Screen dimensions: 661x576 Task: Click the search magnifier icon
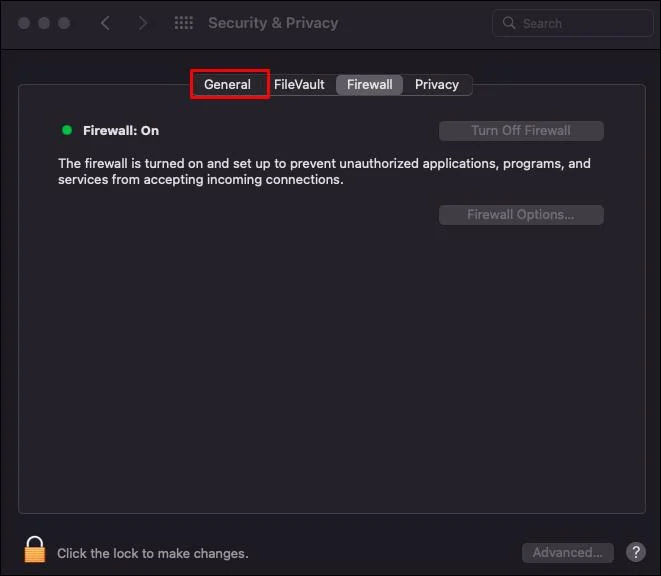point(509,23)
